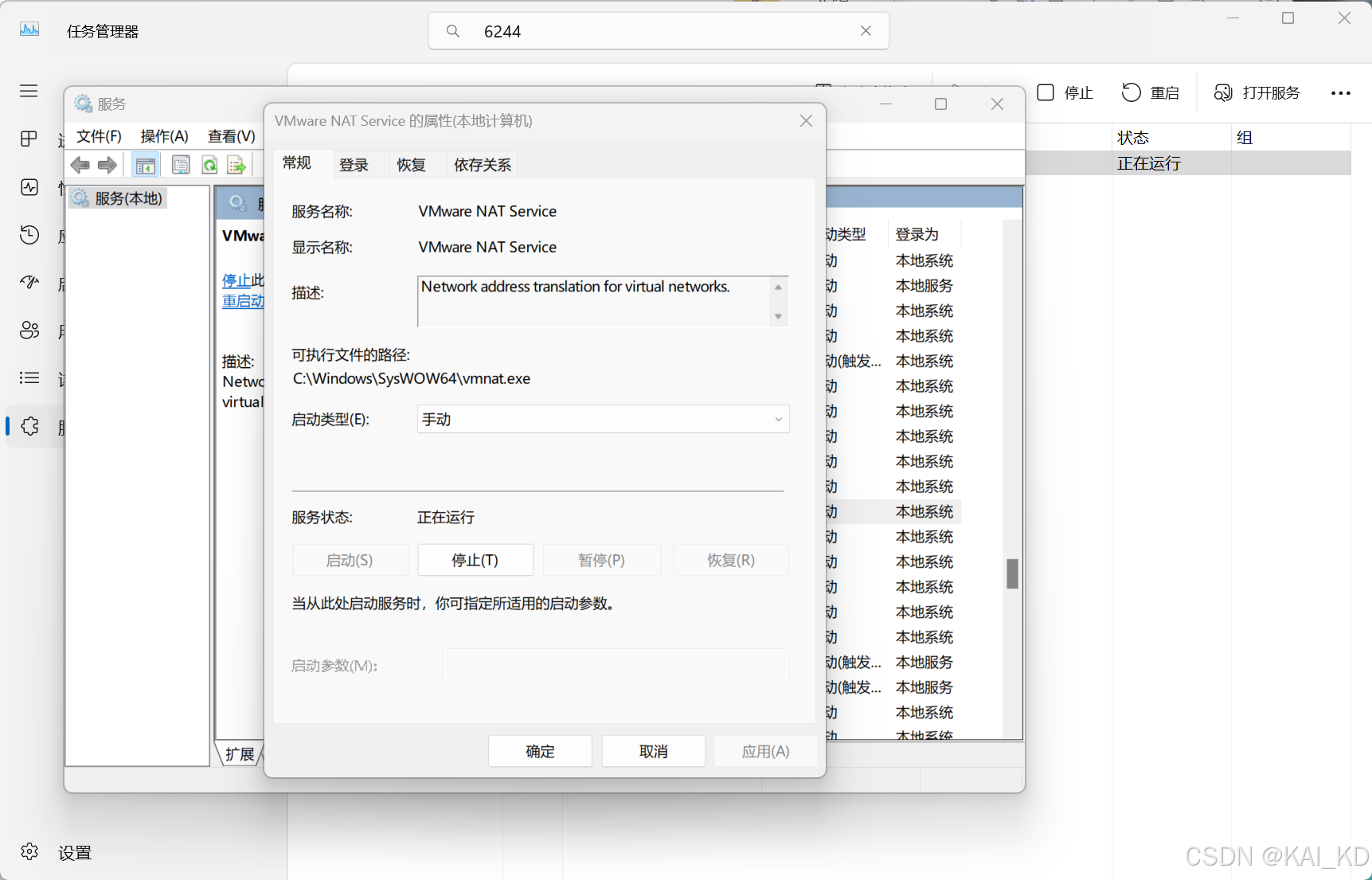1372x880 pixels.
Task: Click the executable path C:\Windows\SysWOW64\vmnat.exe
Action: pos(412,378)
